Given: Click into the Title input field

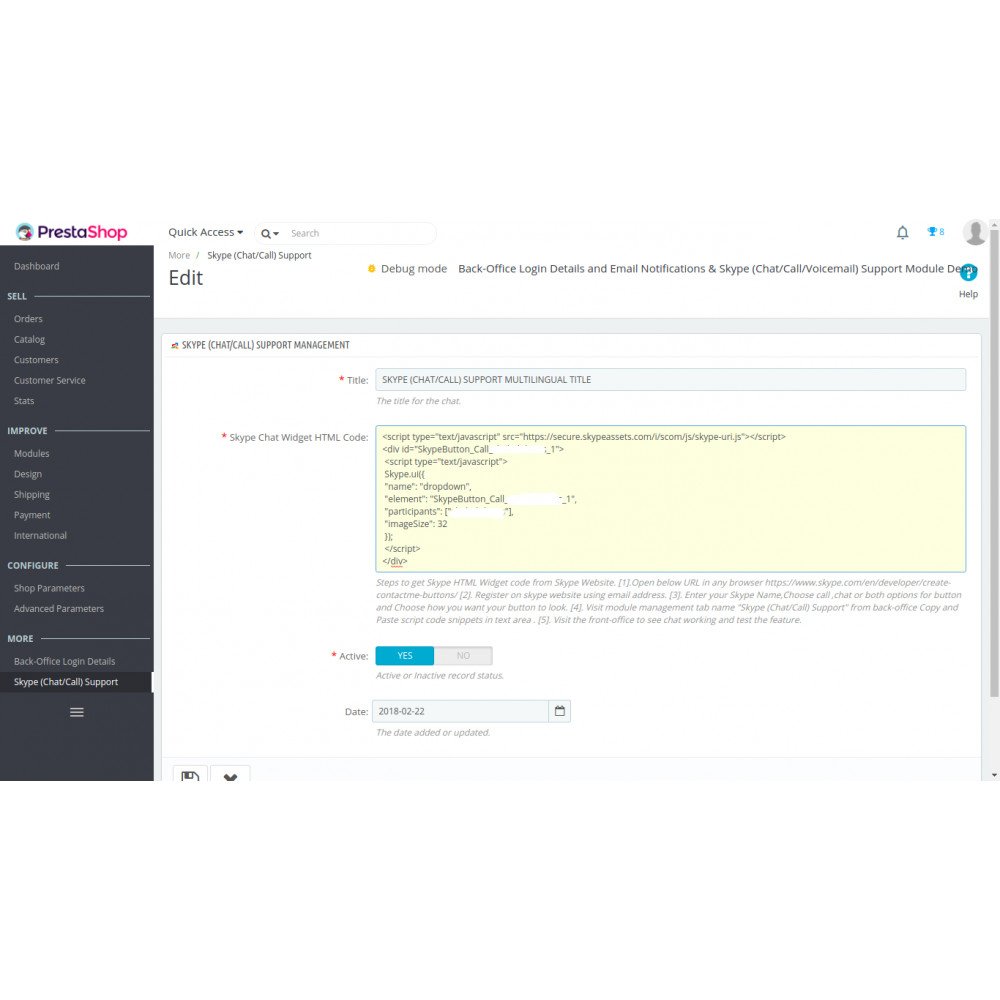Looking at the screenshot, I should [x=670, y=379].
